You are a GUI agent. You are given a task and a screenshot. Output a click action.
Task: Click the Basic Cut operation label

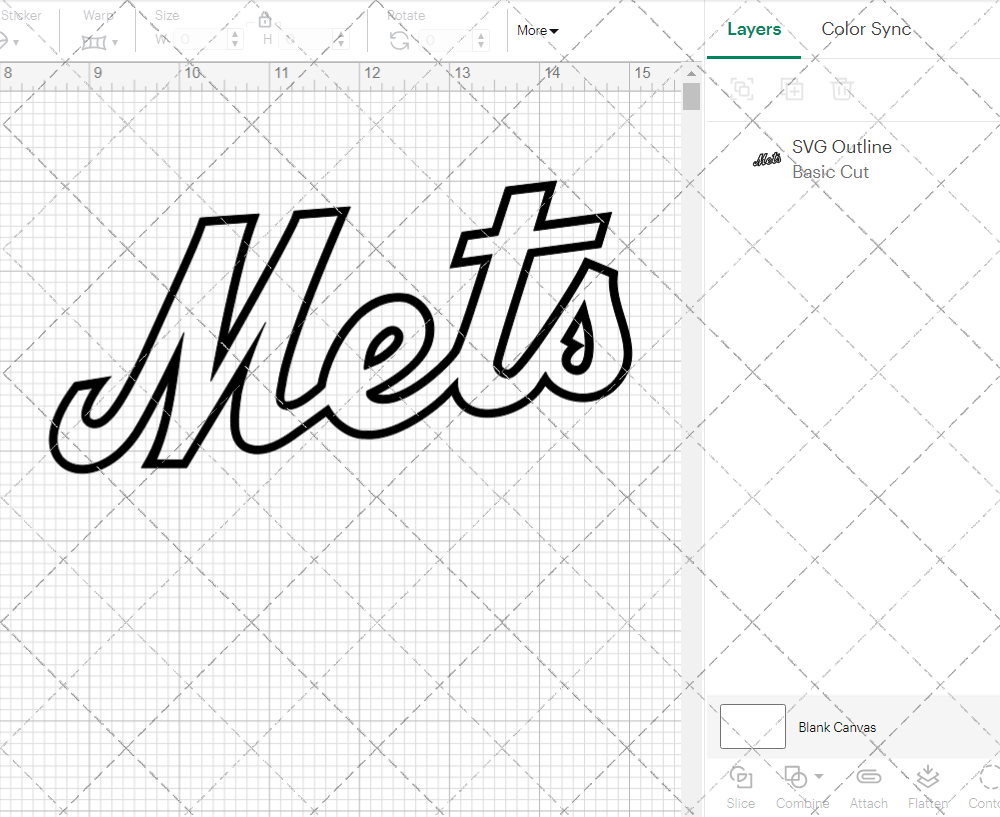830,172
